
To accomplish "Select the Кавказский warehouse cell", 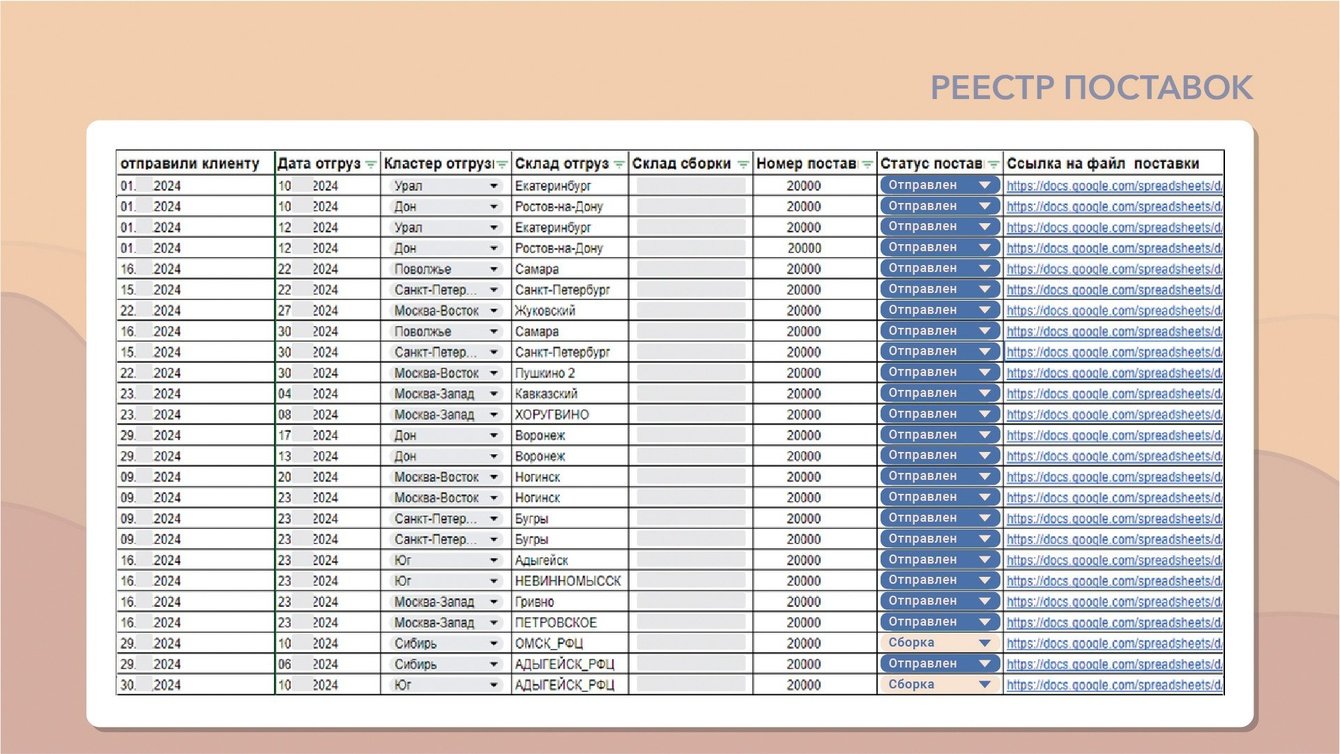I will [x=570, y=394].
